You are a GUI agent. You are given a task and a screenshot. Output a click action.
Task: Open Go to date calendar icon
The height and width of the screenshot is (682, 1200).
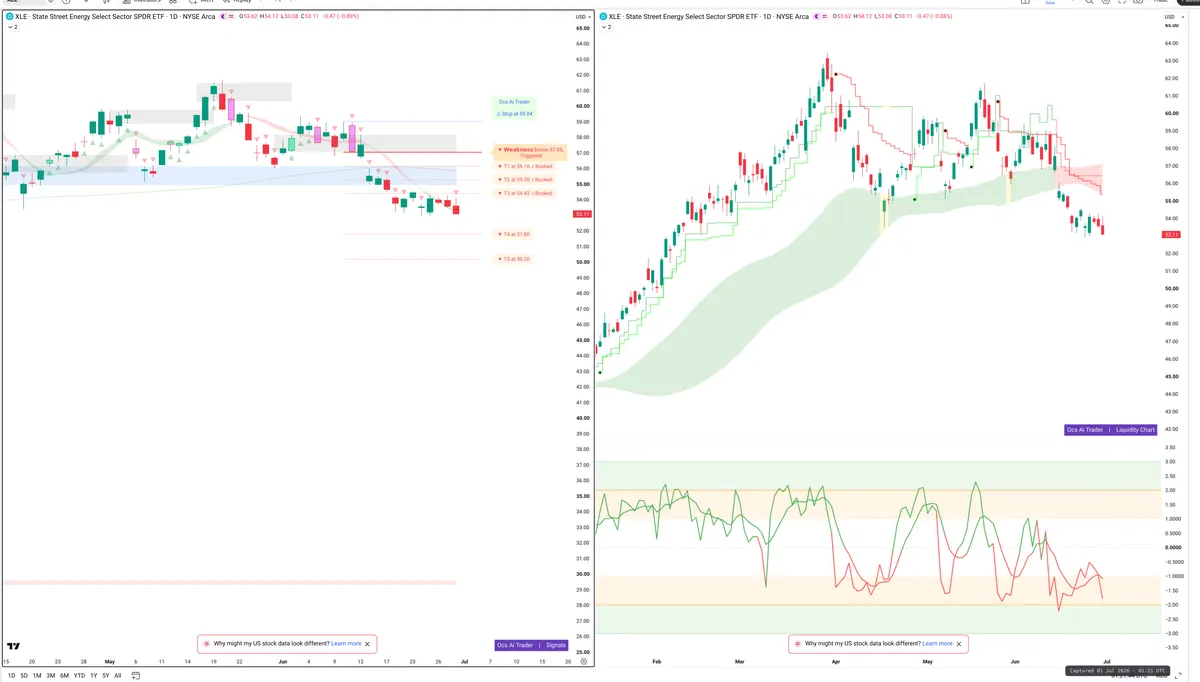(135, 675)
